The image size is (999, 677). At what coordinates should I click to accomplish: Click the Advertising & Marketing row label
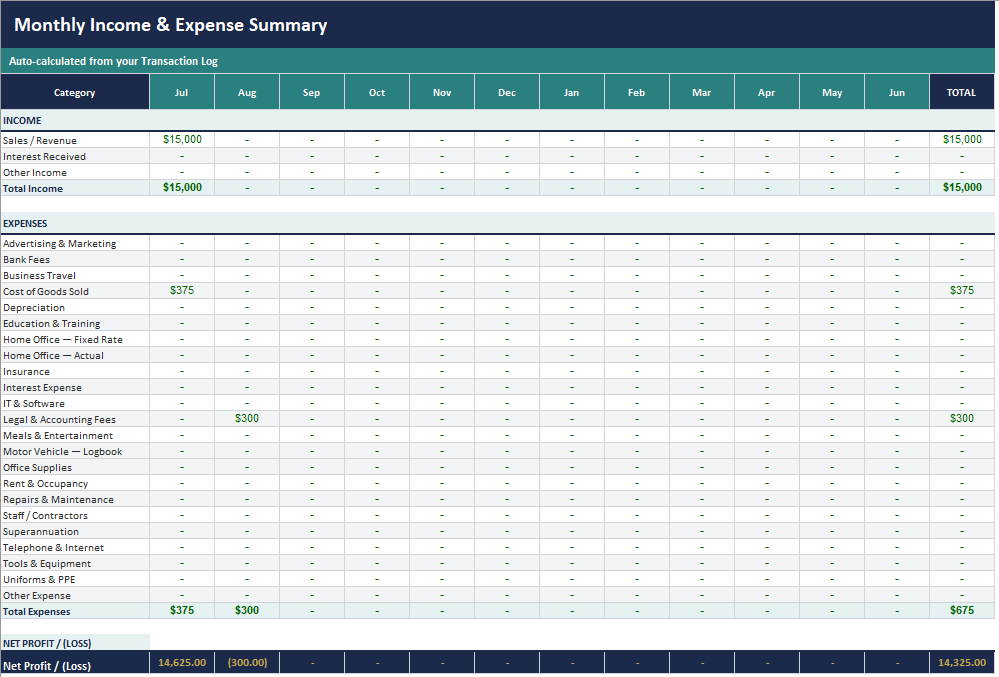point(58,243)
